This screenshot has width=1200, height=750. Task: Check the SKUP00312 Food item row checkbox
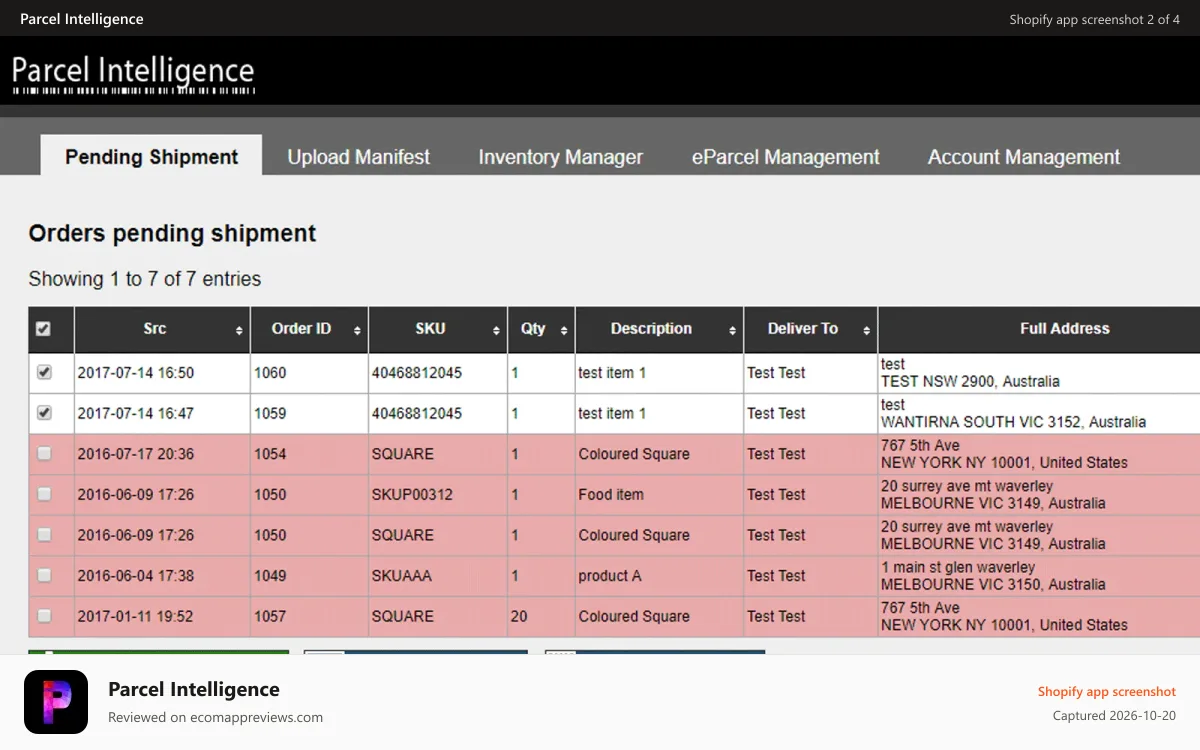[44, 494]
